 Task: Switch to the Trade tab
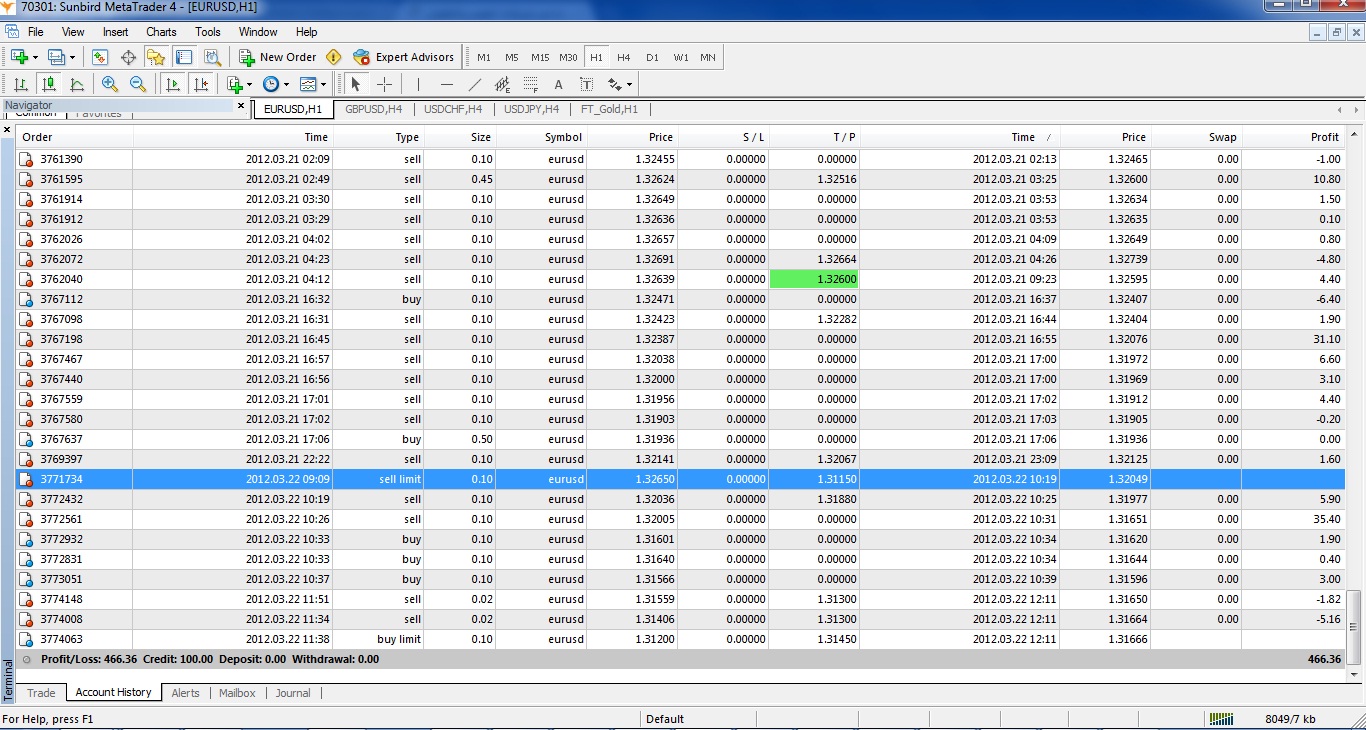(x=41, y=692)
